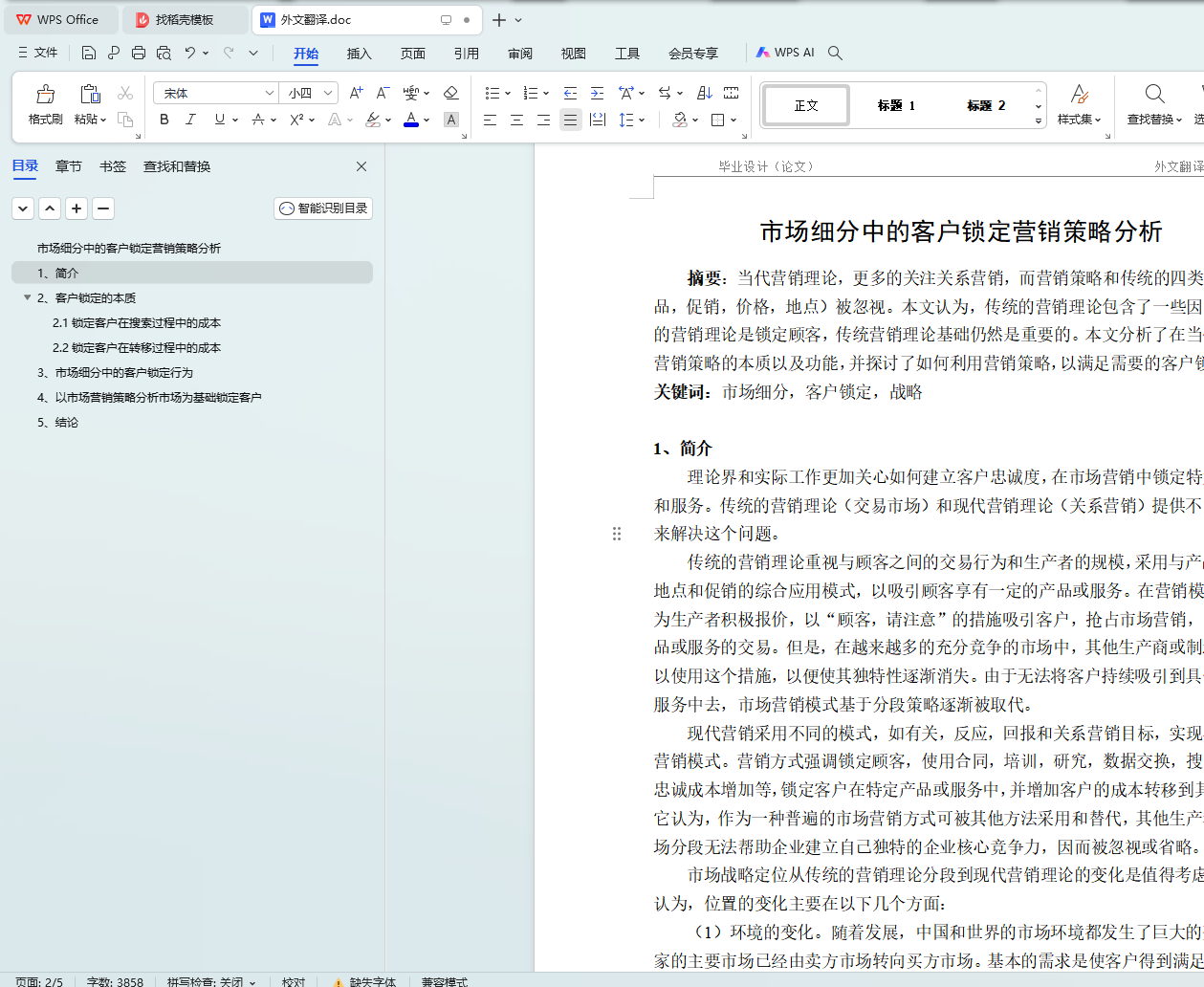Switch to the 引用 (References) ribbon tab
The image size is (1204, 987).
(x=466, y=54)
